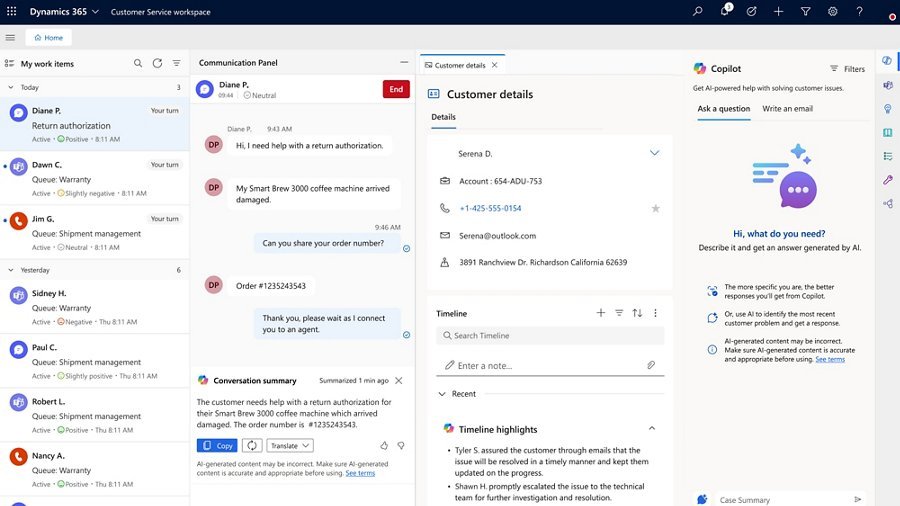Open the help question mark
The image size is (900, 506).
859,11
